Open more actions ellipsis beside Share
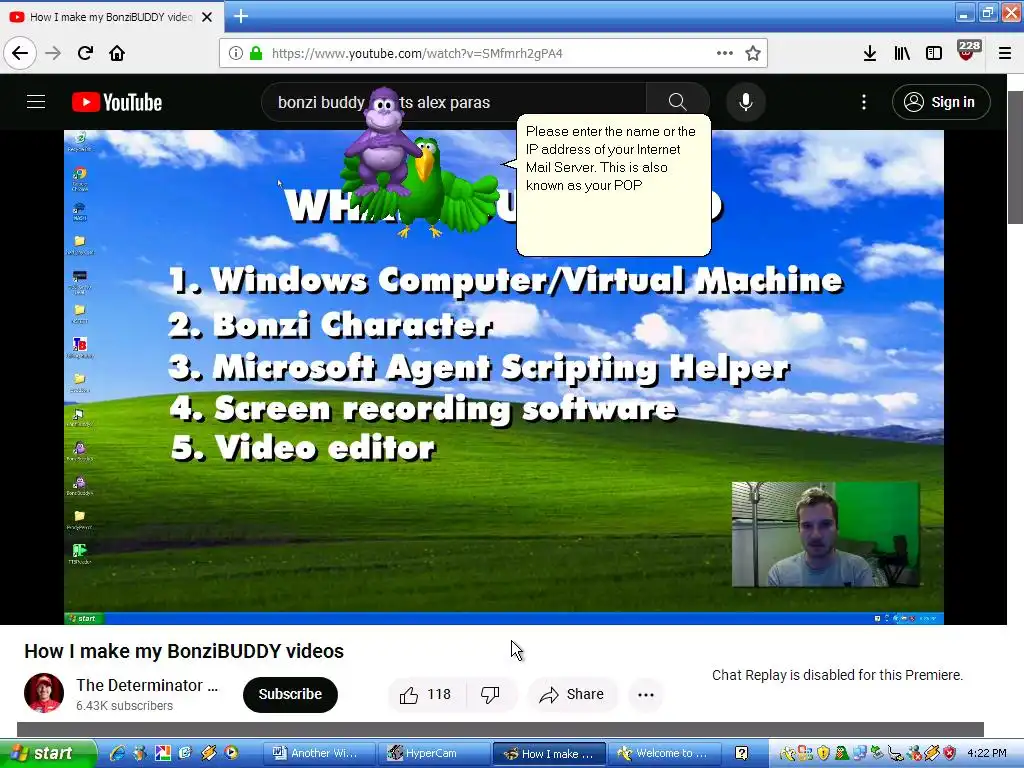The width and height of the screenshot is (1024, 768). point(646,694)
